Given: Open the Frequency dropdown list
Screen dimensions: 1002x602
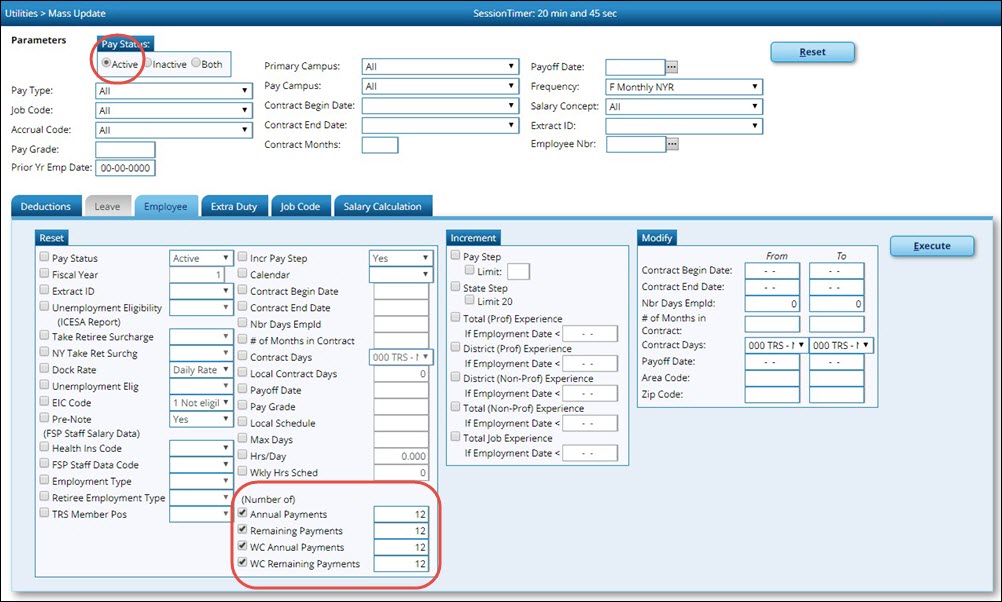Looking at the screenshot, I should pyautogui.click(x=684, y=87).
